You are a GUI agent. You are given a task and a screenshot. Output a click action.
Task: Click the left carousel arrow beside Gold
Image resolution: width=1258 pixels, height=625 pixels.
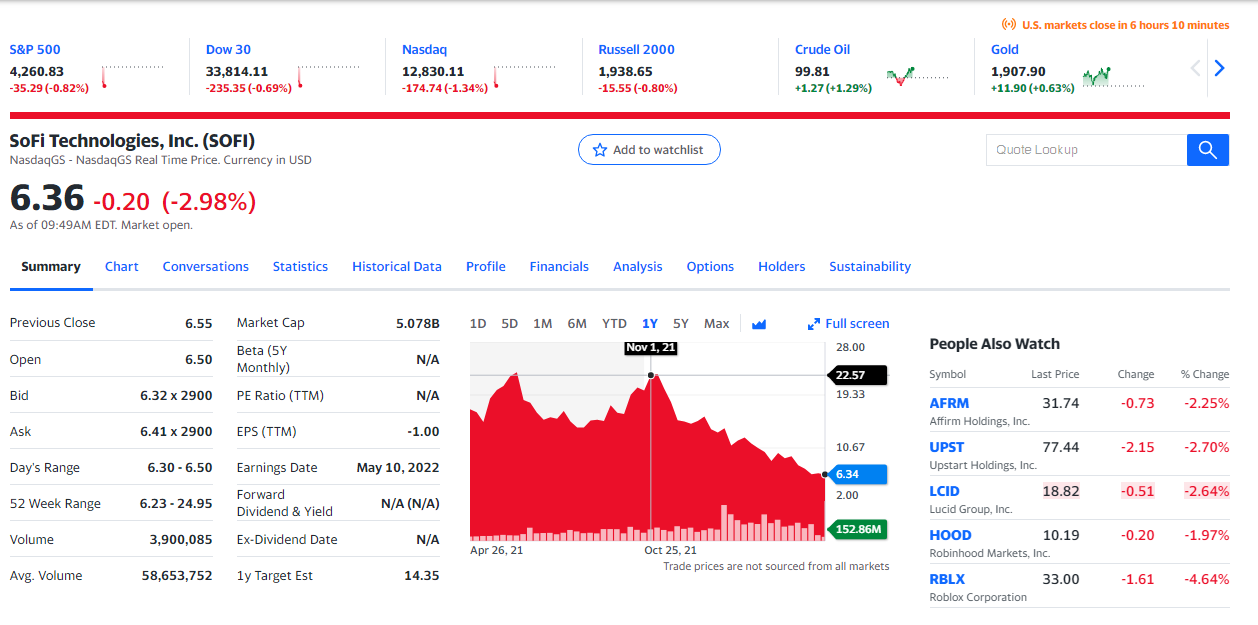click(1196, 69)
